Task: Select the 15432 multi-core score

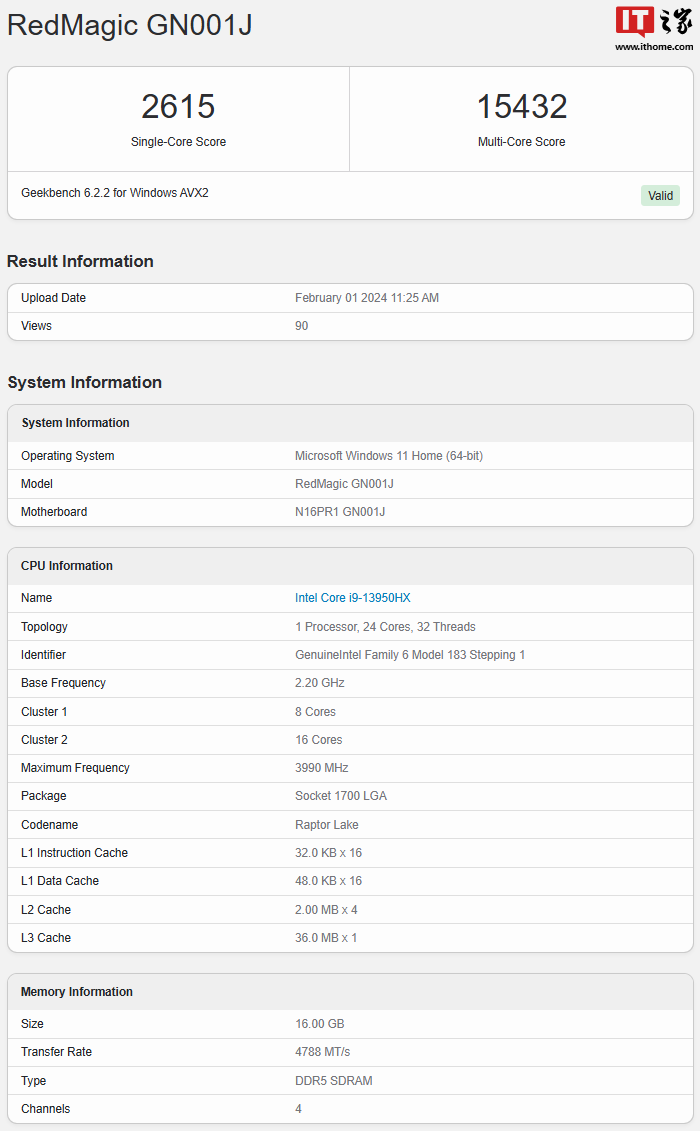Action: (521, 107)
